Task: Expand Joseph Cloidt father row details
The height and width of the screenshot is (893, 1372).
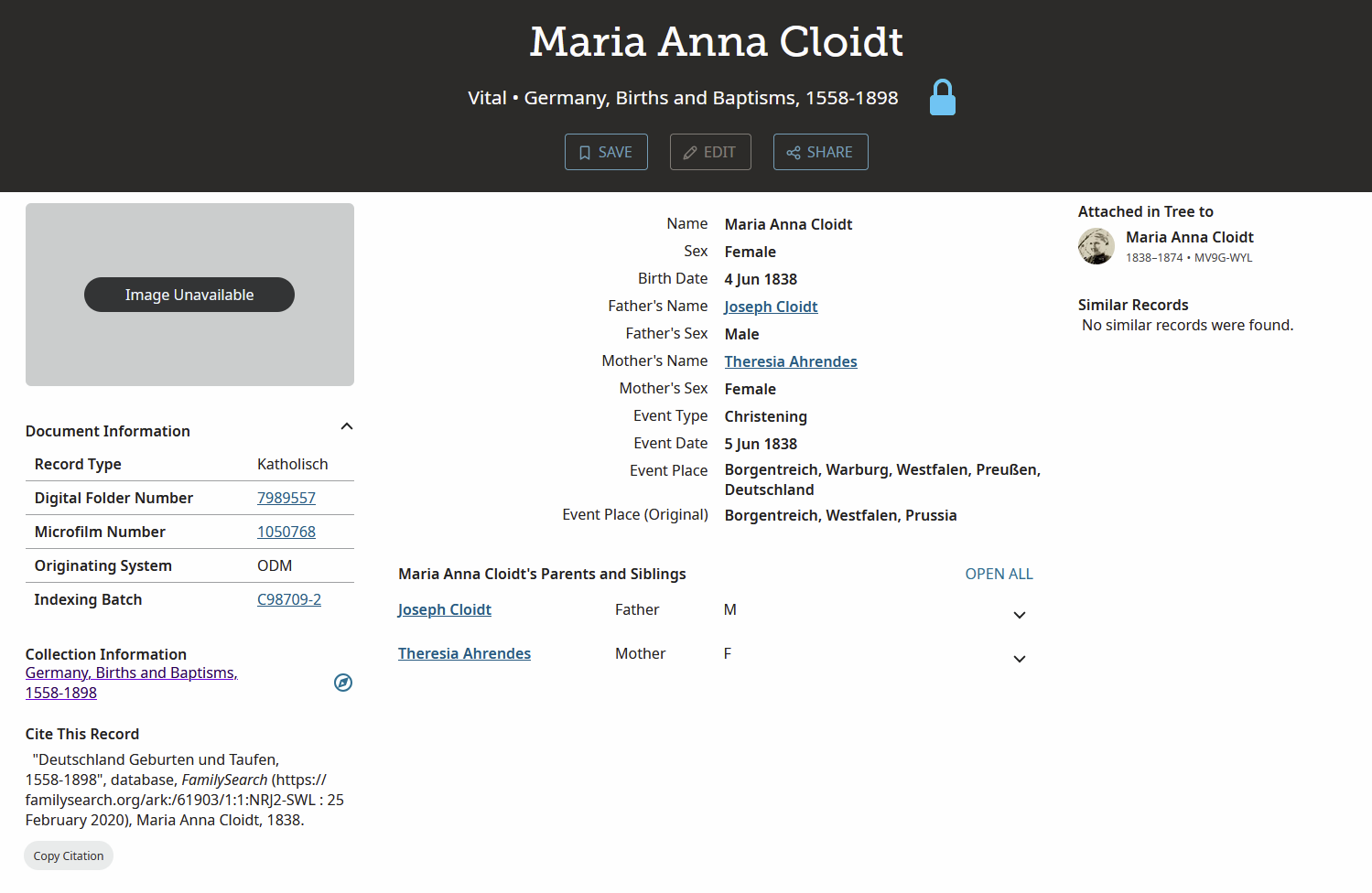Action: click(x=1020, y=615)
